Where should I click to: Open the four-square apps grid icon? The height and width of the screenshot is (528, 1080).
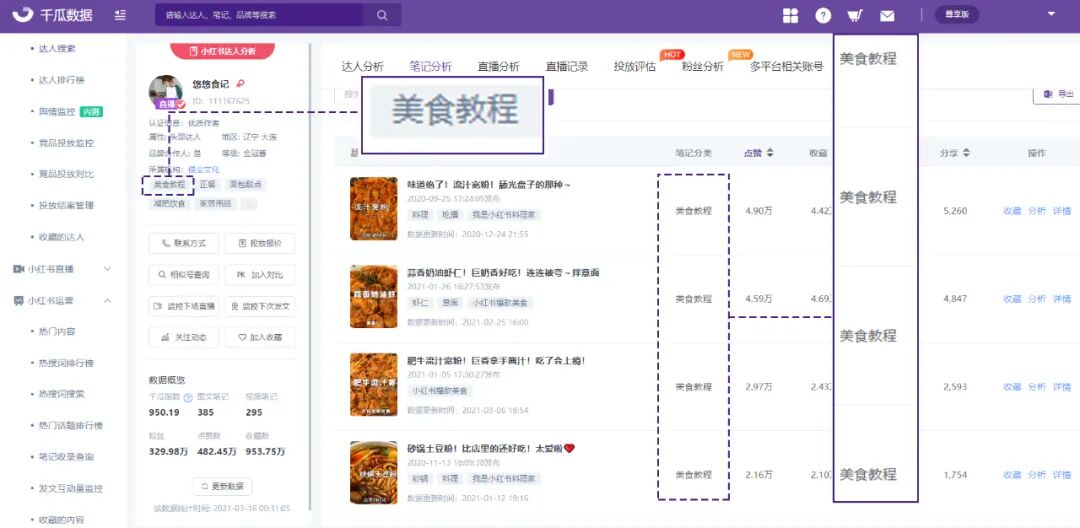790,15
